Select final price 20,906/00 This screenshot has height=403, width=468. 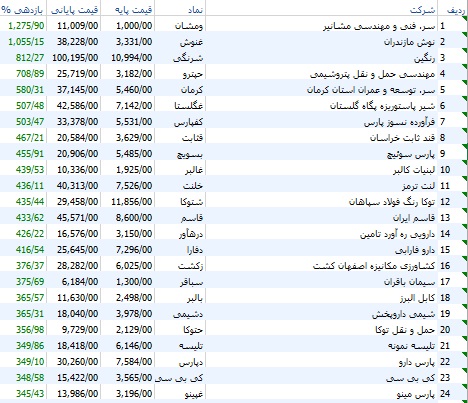pos(77,154)
